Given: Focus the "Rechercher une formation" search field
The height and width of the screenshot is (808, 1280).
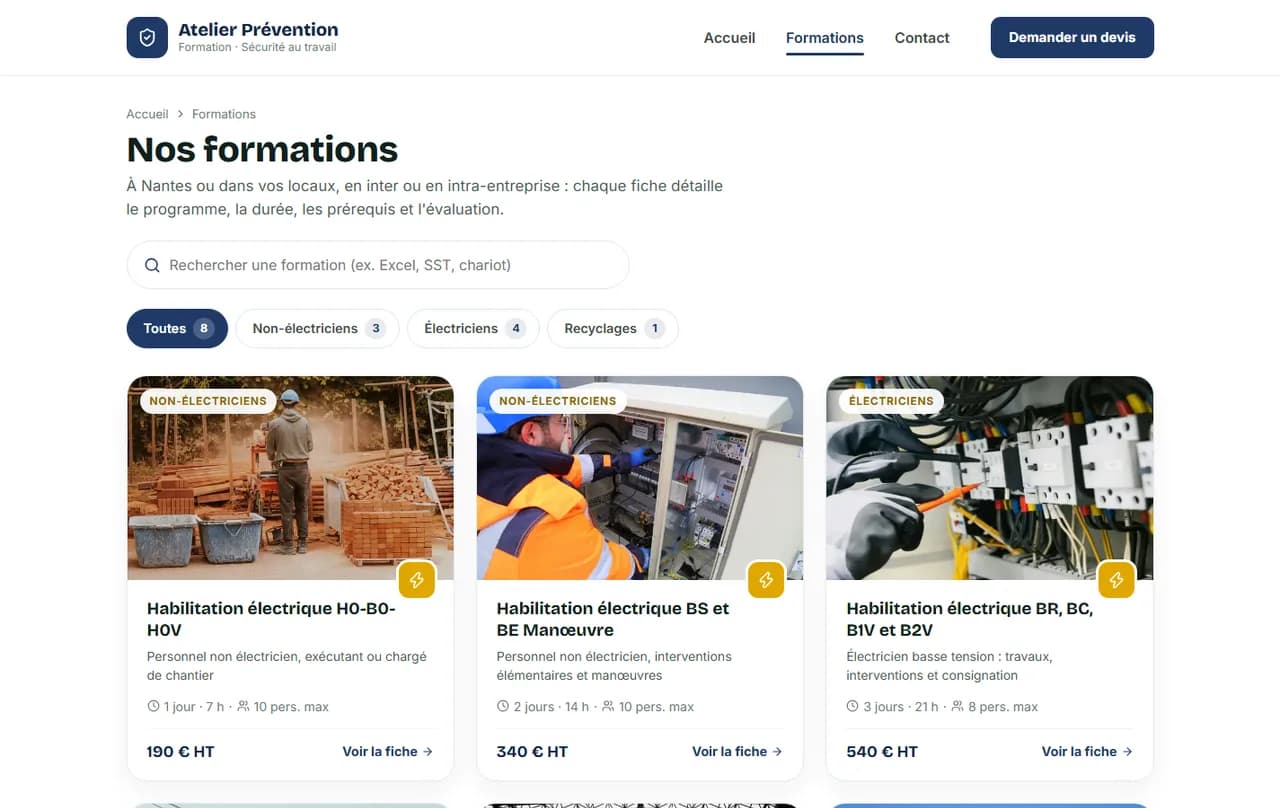Looking at the screenshot, I should pos(378,265).
